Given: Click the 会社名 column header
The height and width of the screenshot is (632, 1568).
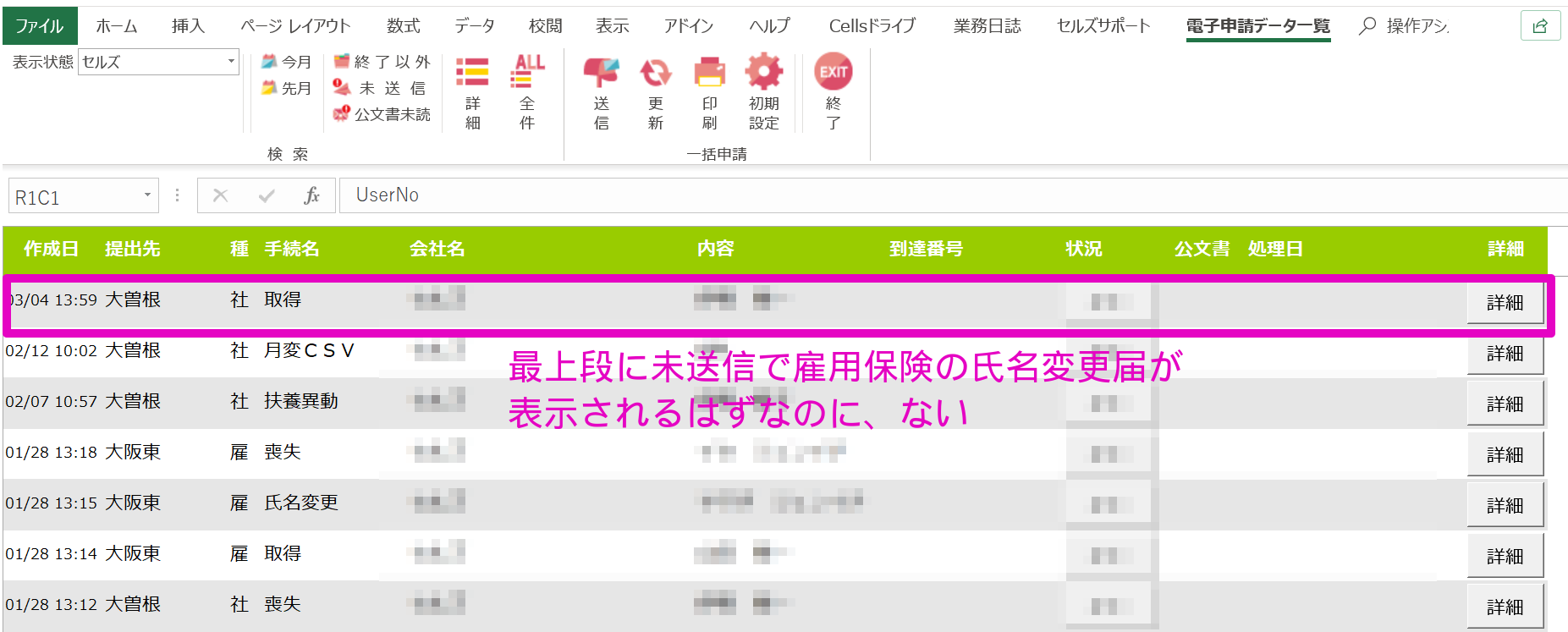Looking at the screenshot, I should pos(437,249).
